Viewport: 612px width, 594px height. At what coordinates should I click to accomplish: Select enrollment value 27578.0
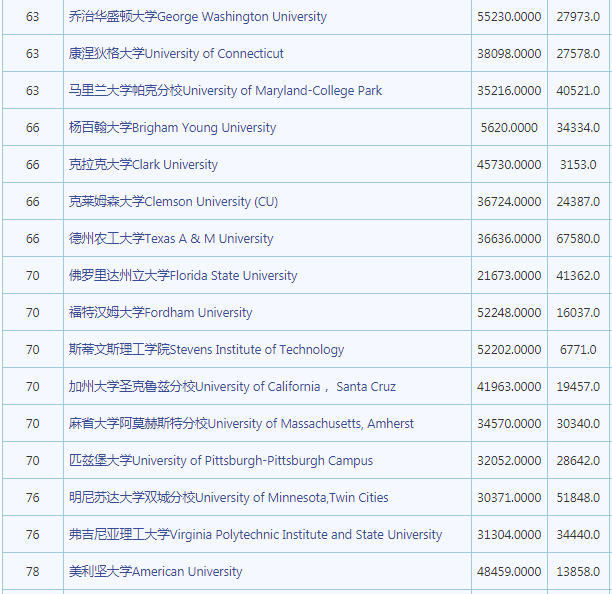(578, 53)
